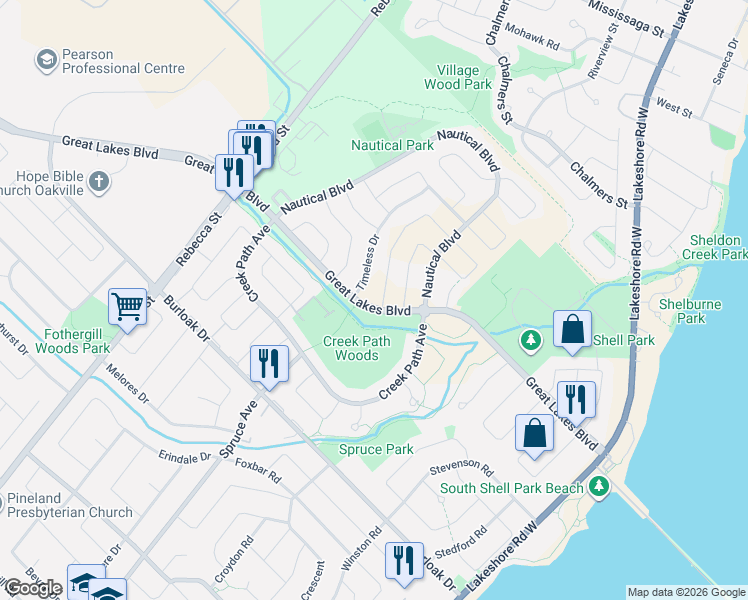Click the Hope Bible Church cross icon
This screenshot has height=600, width=748.
[x=99, y=182]
